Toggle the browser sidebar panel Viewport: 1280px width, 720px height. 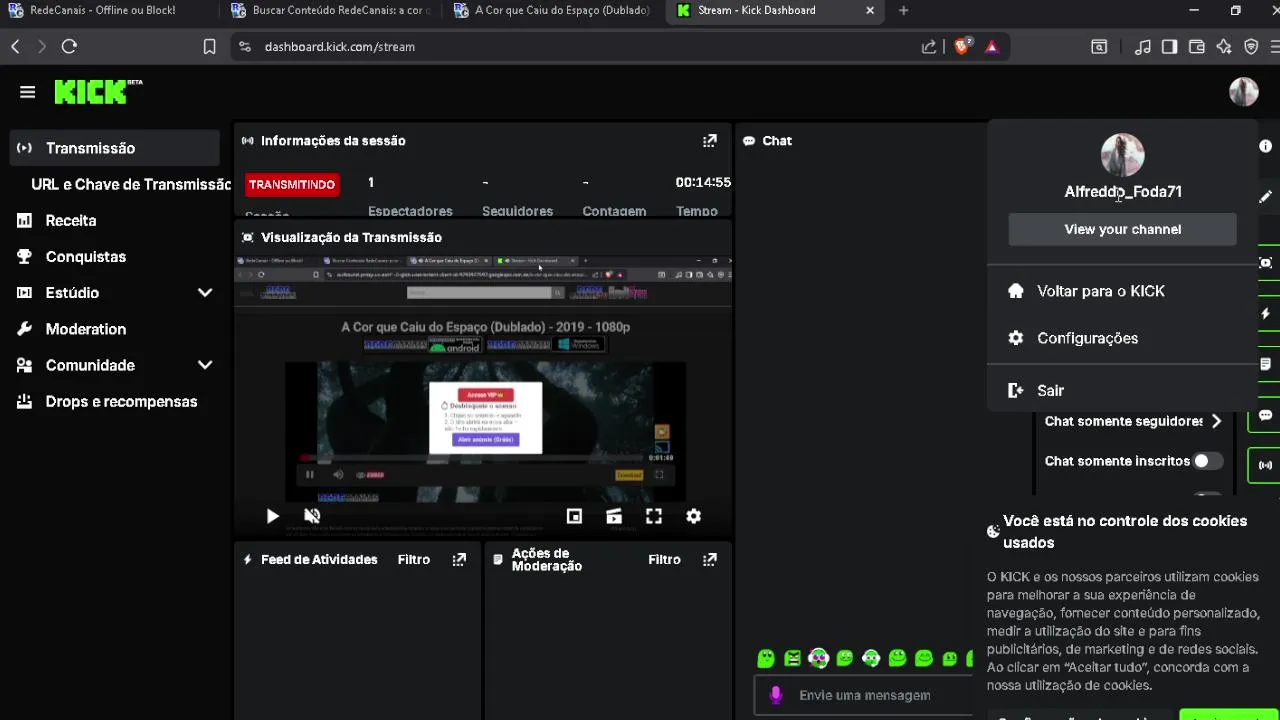tap(1169, 46)
